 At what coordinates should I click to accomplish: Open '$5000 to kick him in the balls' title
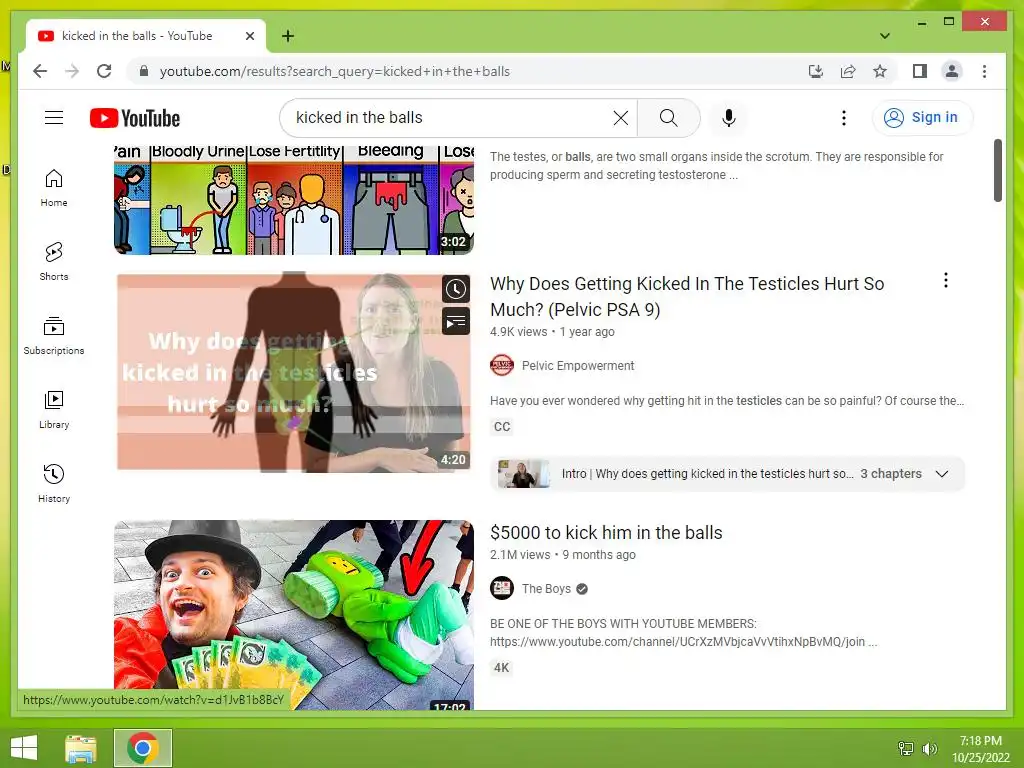click(606, 533)
